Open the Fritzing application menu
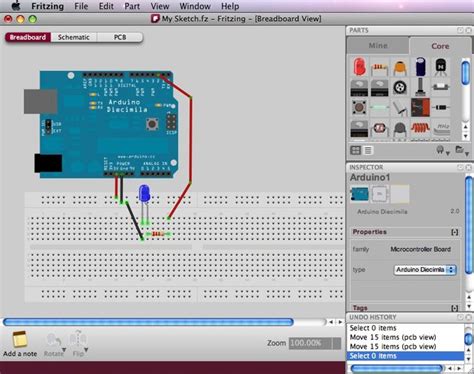 [x=47, y=6]
